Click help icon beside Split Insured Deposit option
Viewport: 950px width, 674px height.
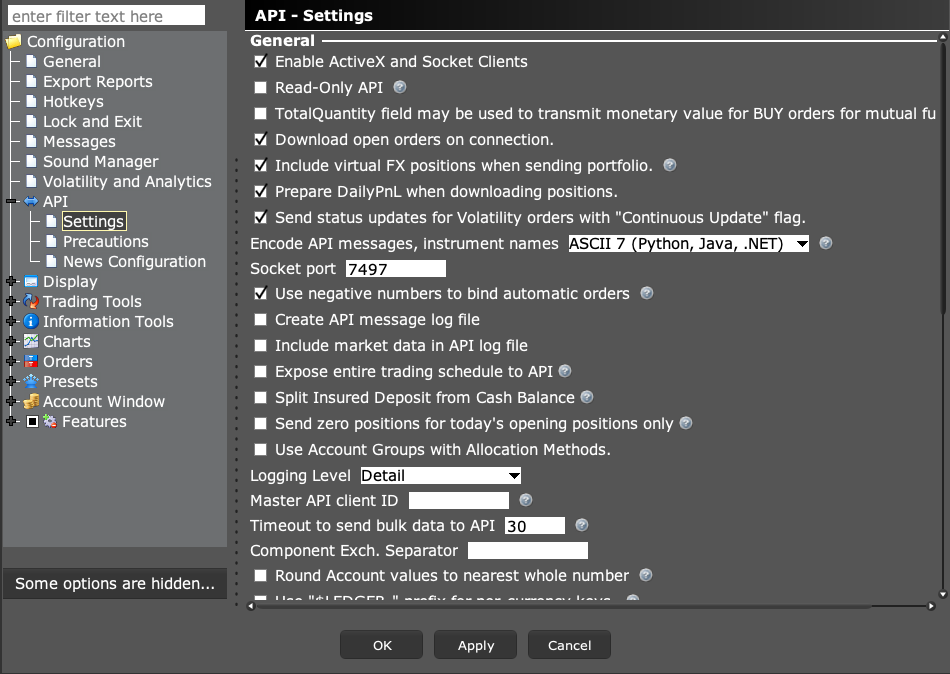coord(586,397)
